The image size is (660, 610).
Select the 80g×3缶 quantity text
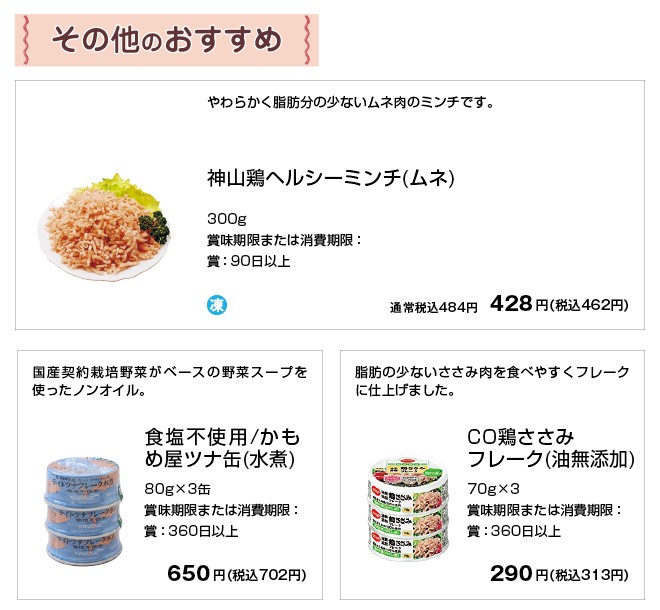click(177, 489)
